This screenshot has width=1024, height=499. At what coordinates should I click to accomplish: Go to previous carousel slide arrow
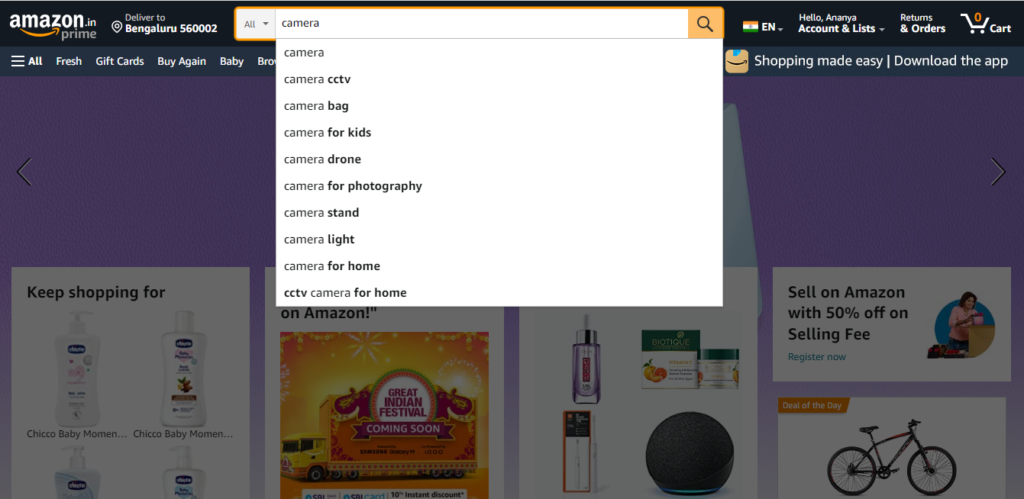[24, 172]
